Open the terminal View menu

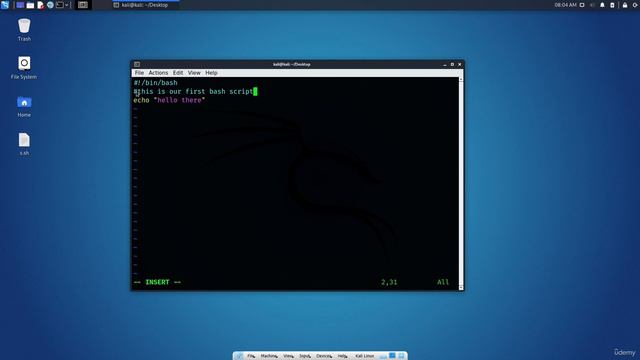coord(194,73)
